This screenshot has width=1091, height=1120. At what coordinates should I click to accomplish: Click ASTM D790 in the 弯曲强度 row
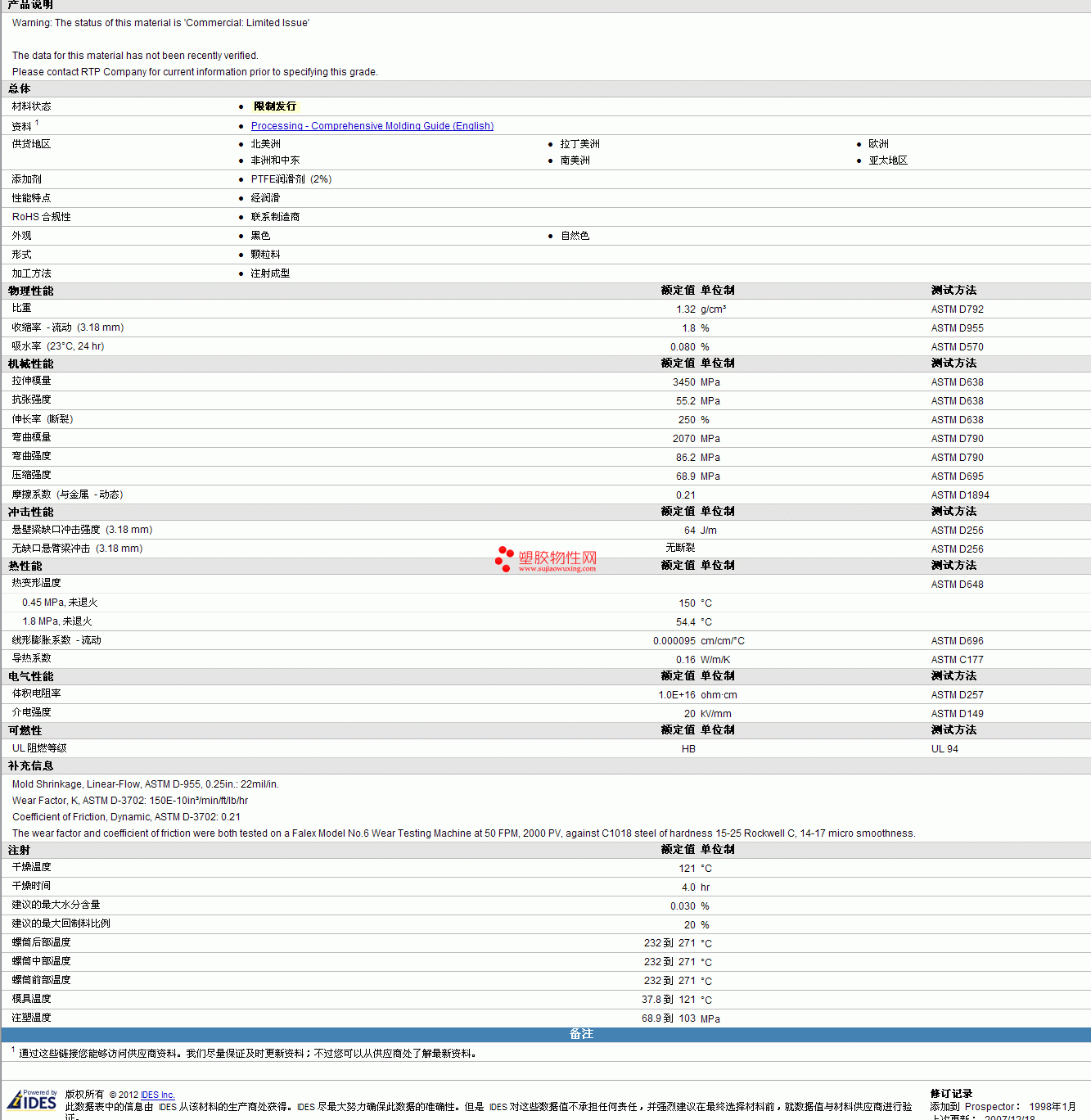(957, 458)
